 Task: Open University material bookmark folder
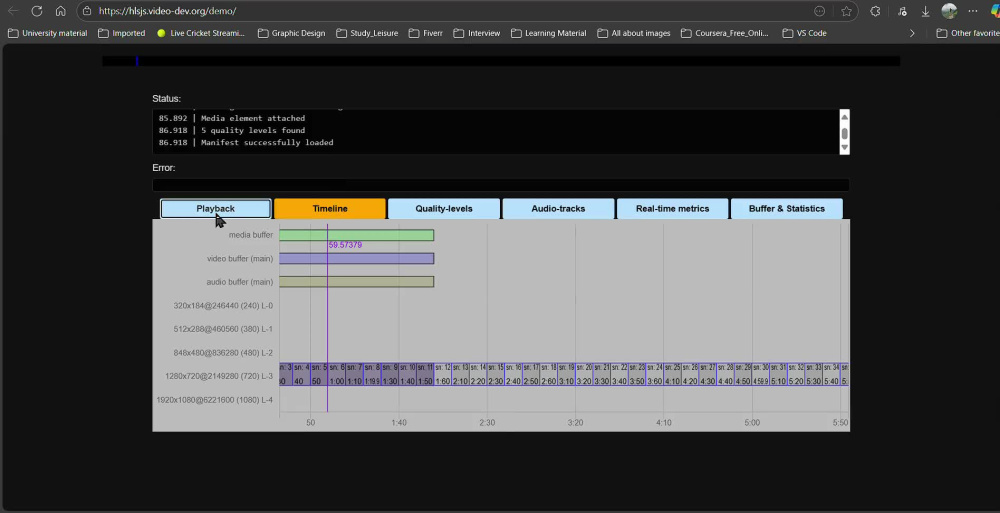point(48,33)
